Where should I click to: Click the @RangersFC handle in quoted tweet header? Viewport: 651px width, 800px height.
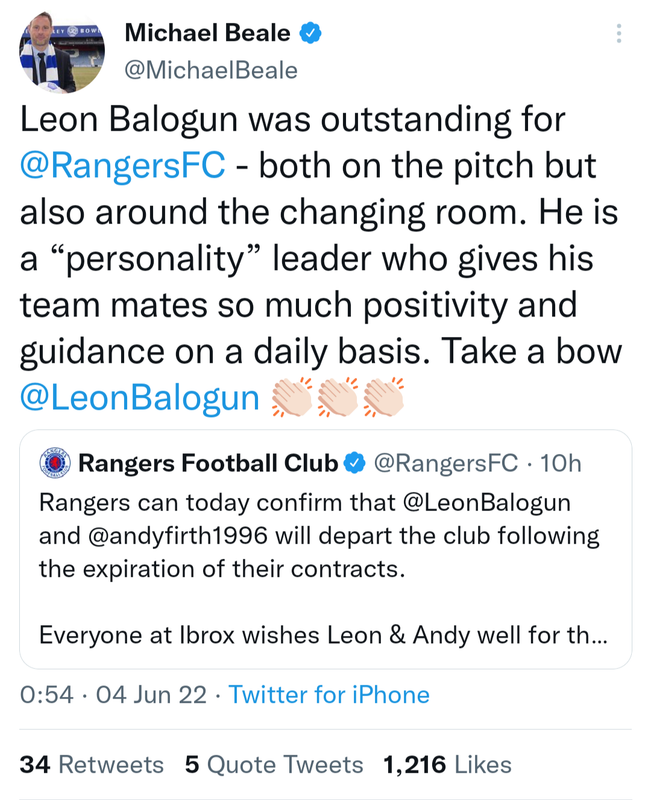tap(446, 463)
